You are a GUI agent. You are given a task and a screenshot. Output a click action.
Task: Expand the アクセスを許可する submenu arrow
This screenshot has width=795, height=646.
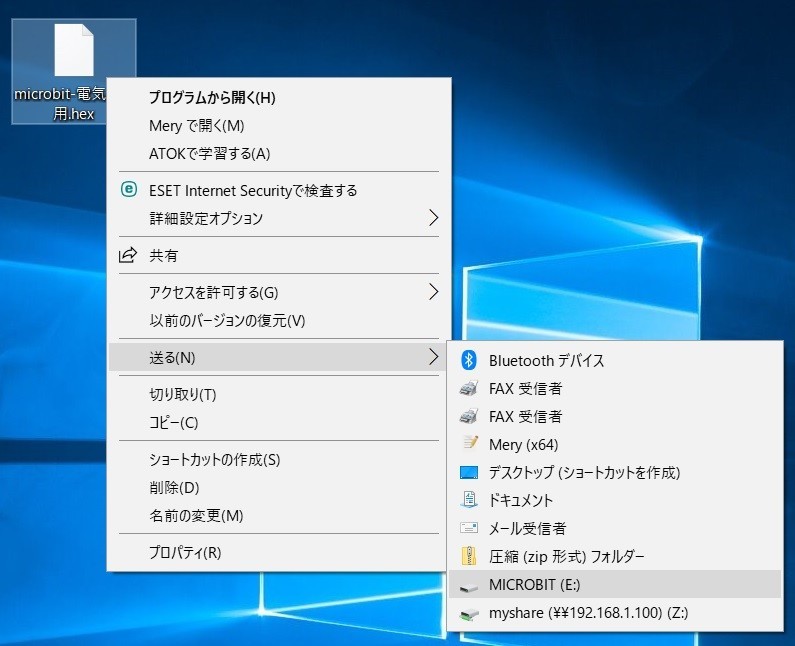[433, 292]
